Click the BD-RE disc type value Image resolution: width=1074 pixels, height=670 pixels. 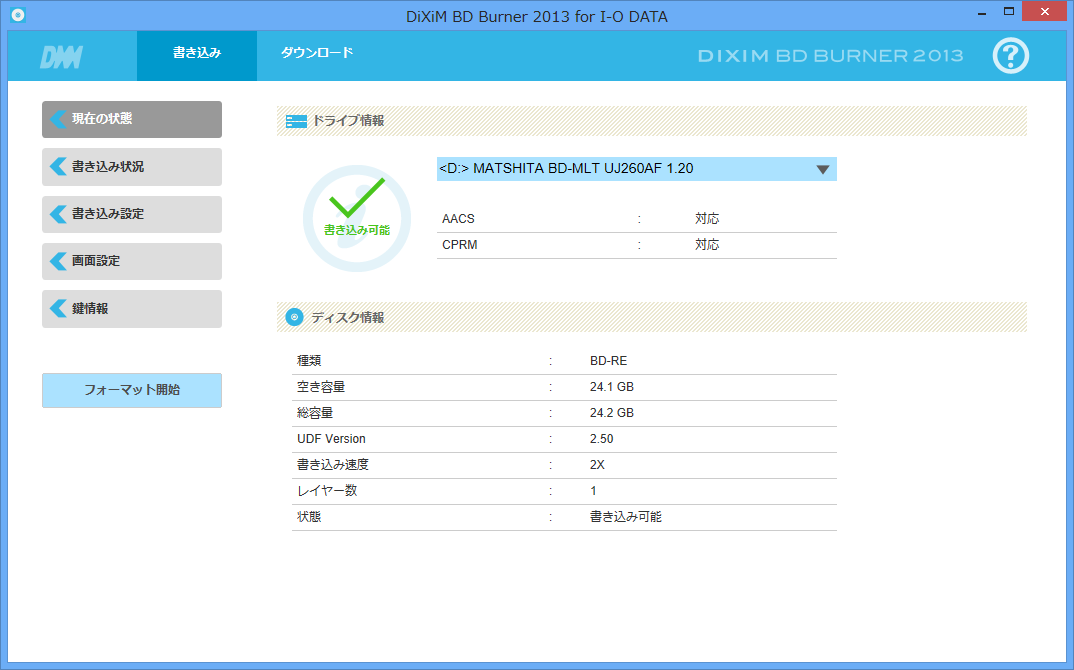click(608, 360)
